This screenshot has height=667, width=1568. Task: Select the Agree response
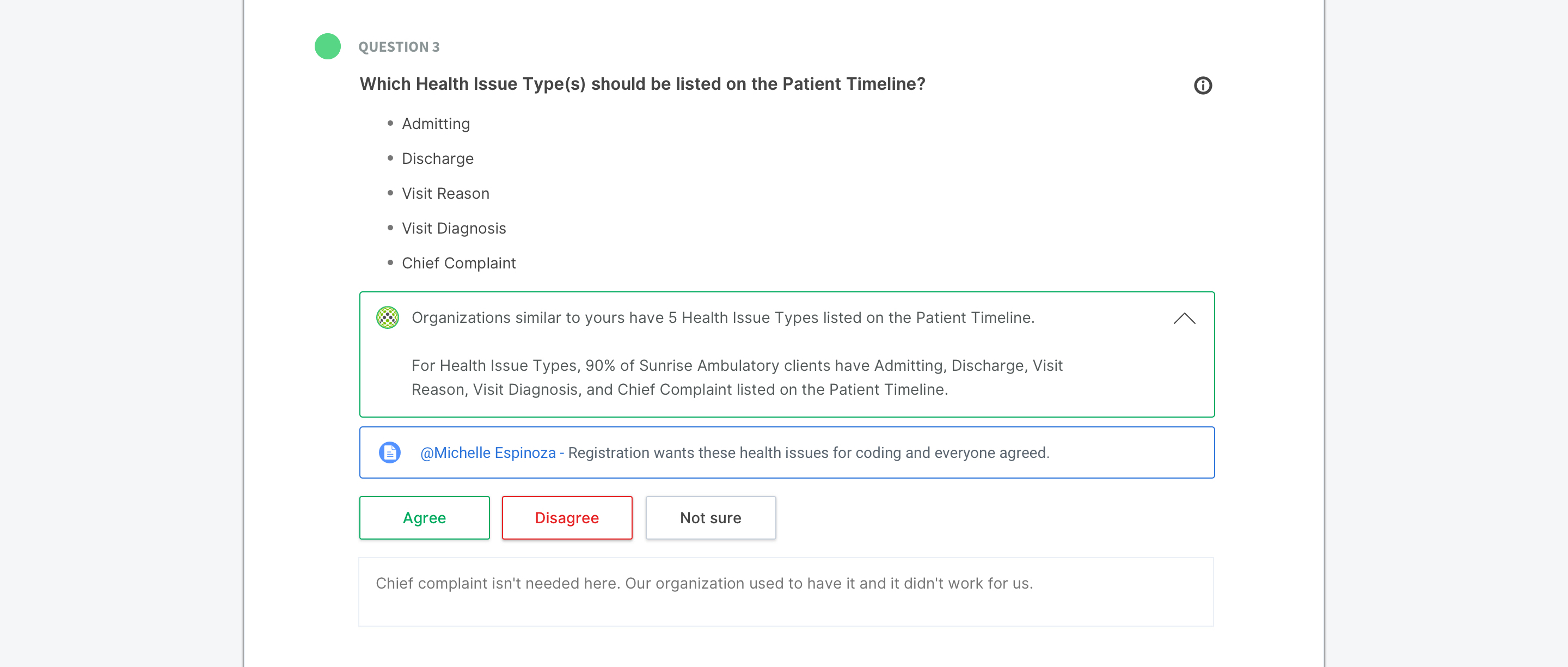[424, 517]
